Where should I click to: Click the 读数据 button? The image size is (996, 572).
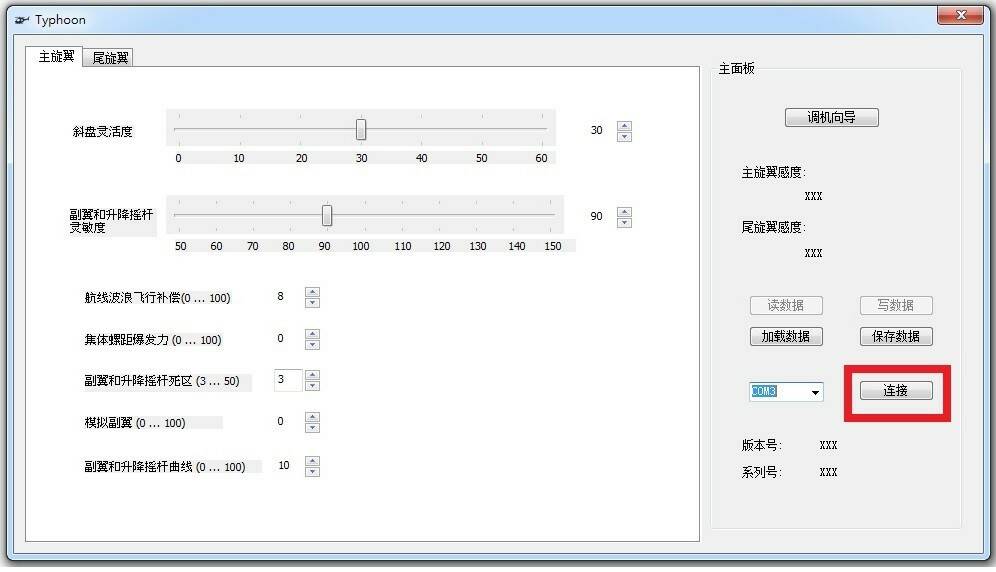(x=786, y=305)
